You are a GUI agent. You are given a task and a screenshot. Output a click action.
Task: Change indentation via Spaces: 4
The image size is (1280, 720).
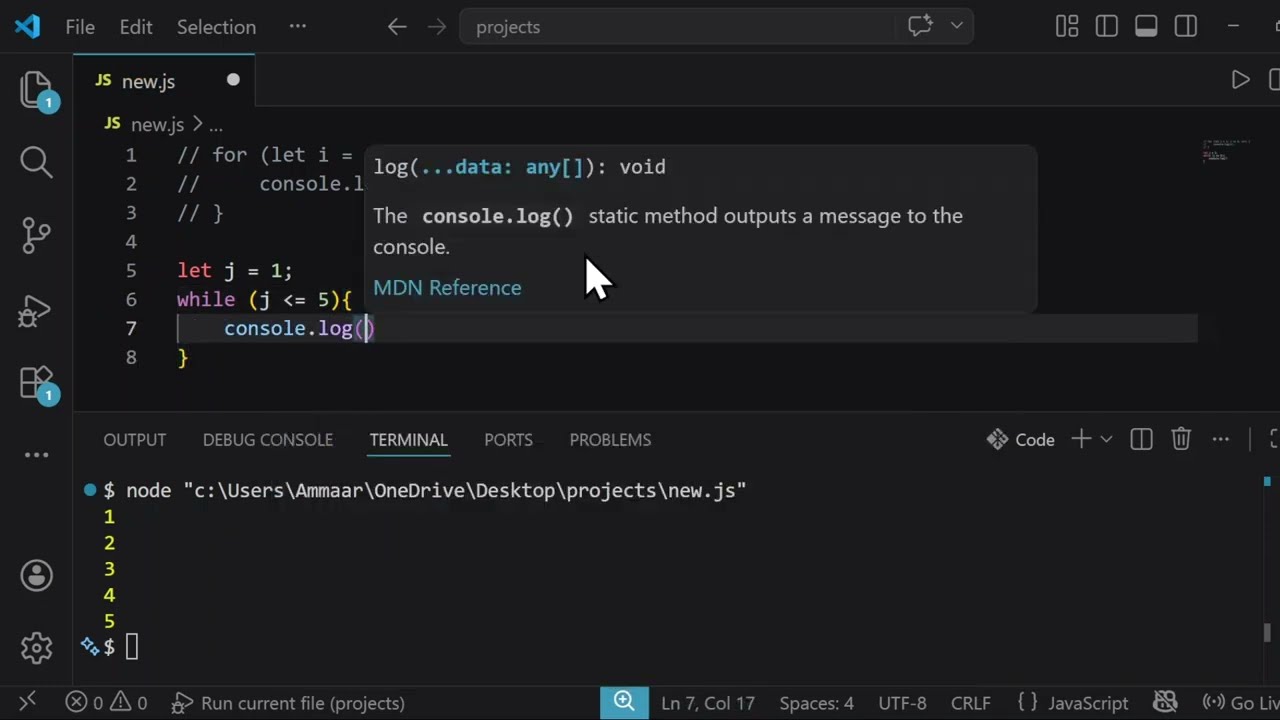click(x=817, y=703)
